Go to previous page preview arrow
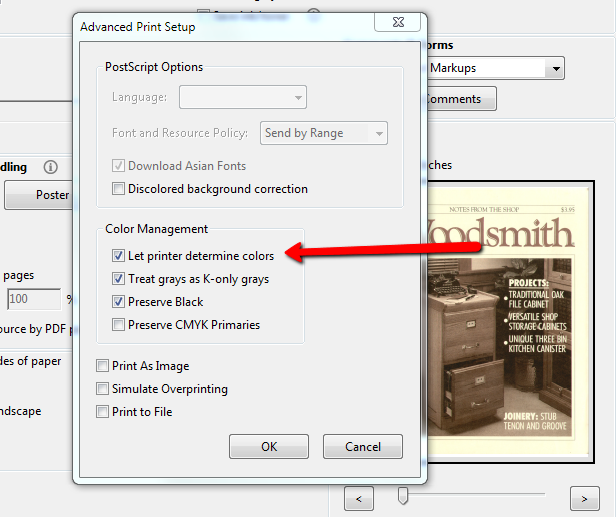Screen dimensions: 616x517 coord(359,497)
